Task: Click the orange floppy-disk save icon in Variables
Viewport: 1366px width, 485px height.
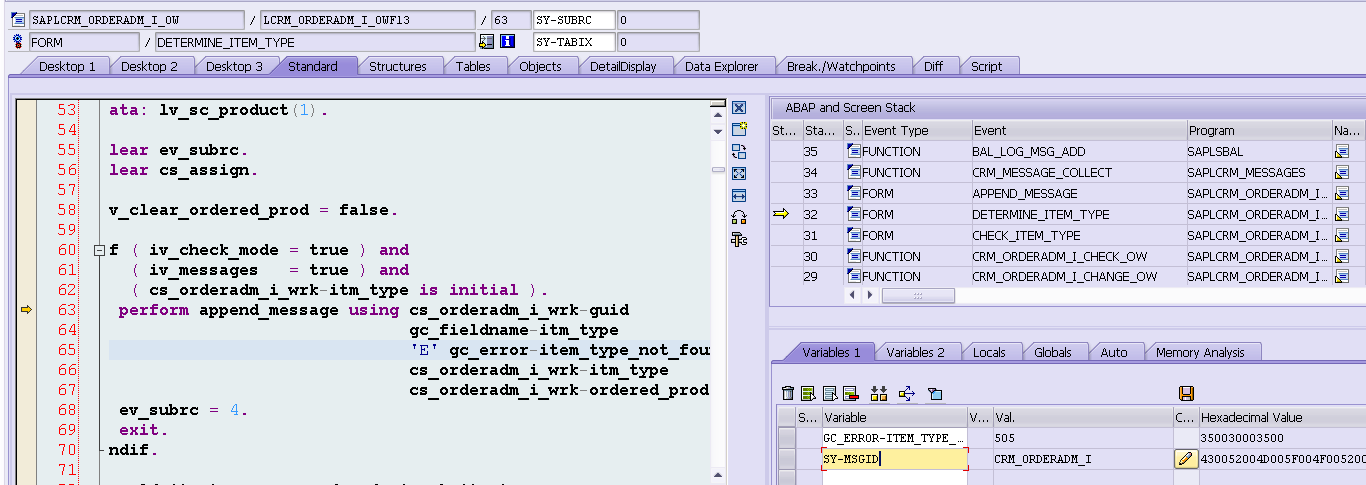Action: tap(1187, 393)
